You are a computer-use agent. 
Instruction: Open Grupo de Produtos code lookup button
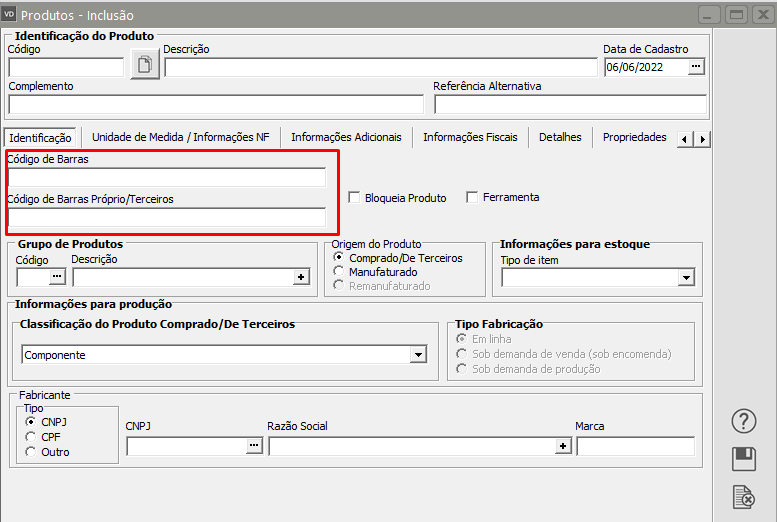click(57, 277)
